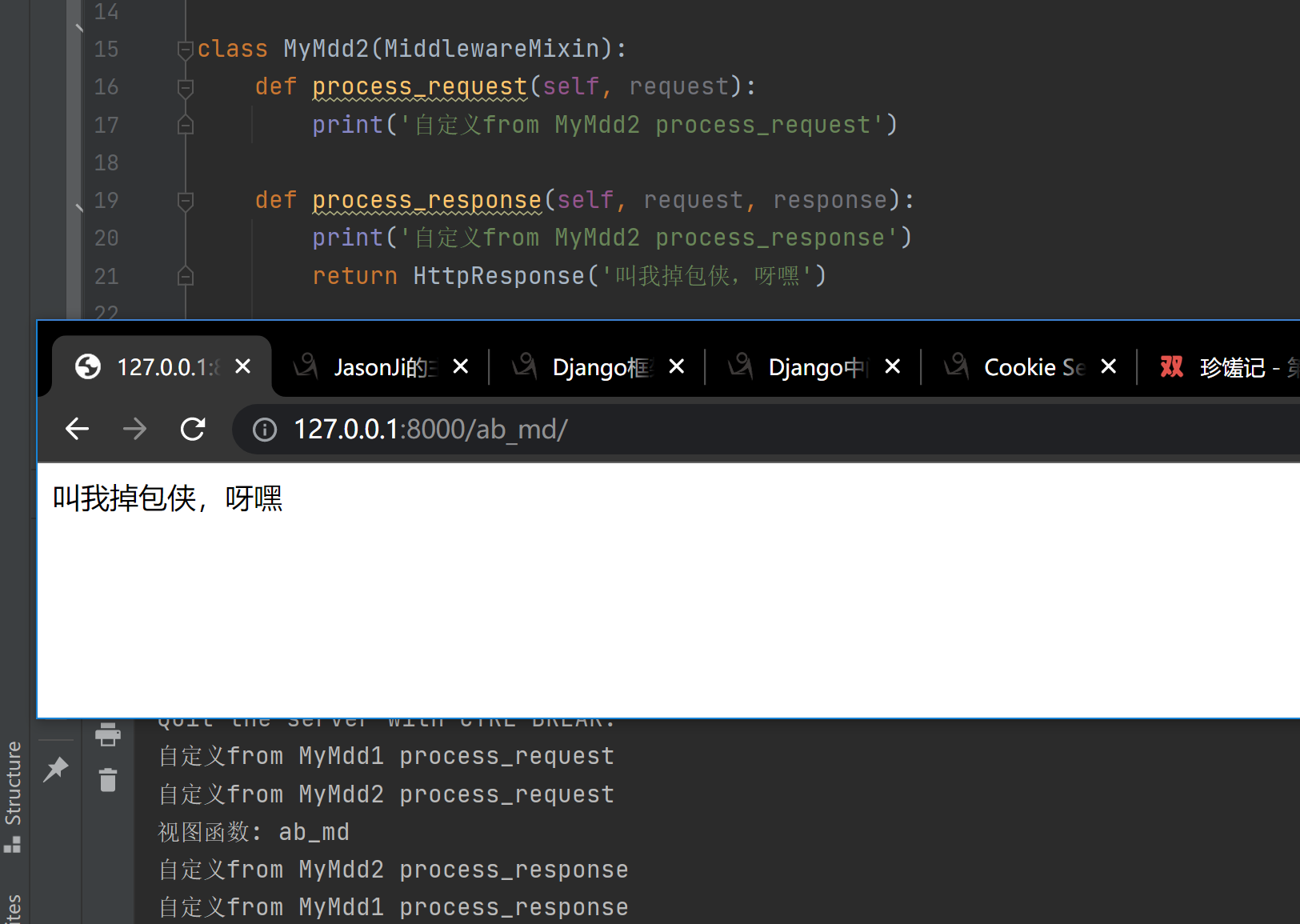Select the 127.0.0.1 browser tab
The width and height of the screenshot is (1300, 924).
click(162, 367)
